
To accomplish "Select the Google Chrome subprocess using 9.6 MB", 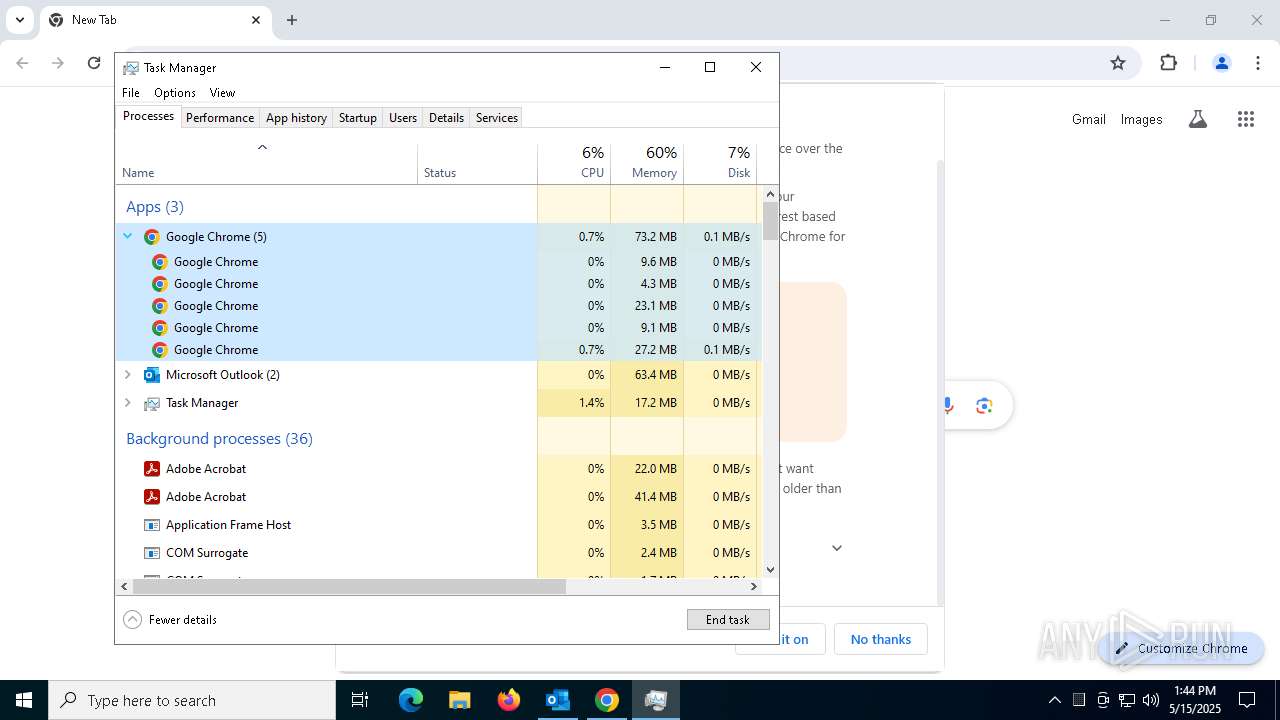I will pyautogui.click(x=438, y=262).
